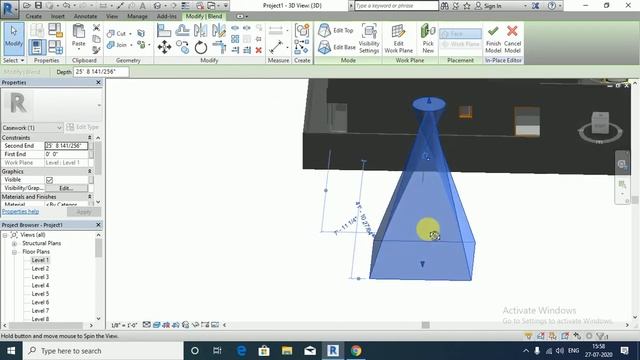
Task: Toggle the Visible checkbox in Graphics
Action: tap(49, 180)
